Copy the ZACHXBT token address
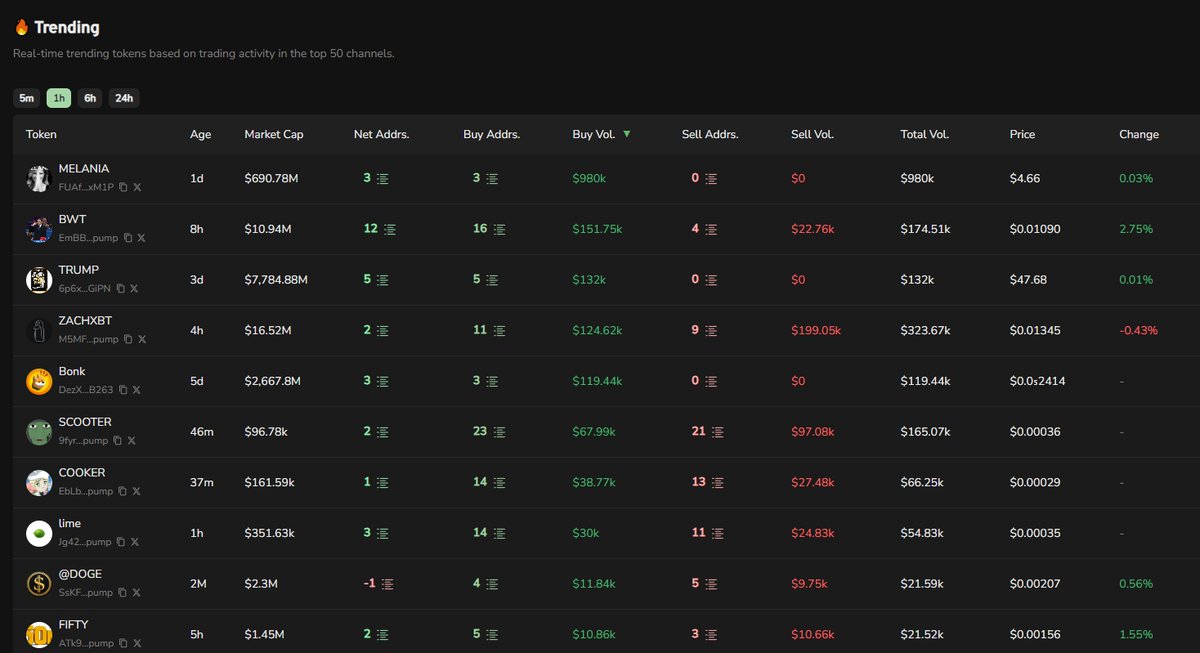 (x=127, y=339)
